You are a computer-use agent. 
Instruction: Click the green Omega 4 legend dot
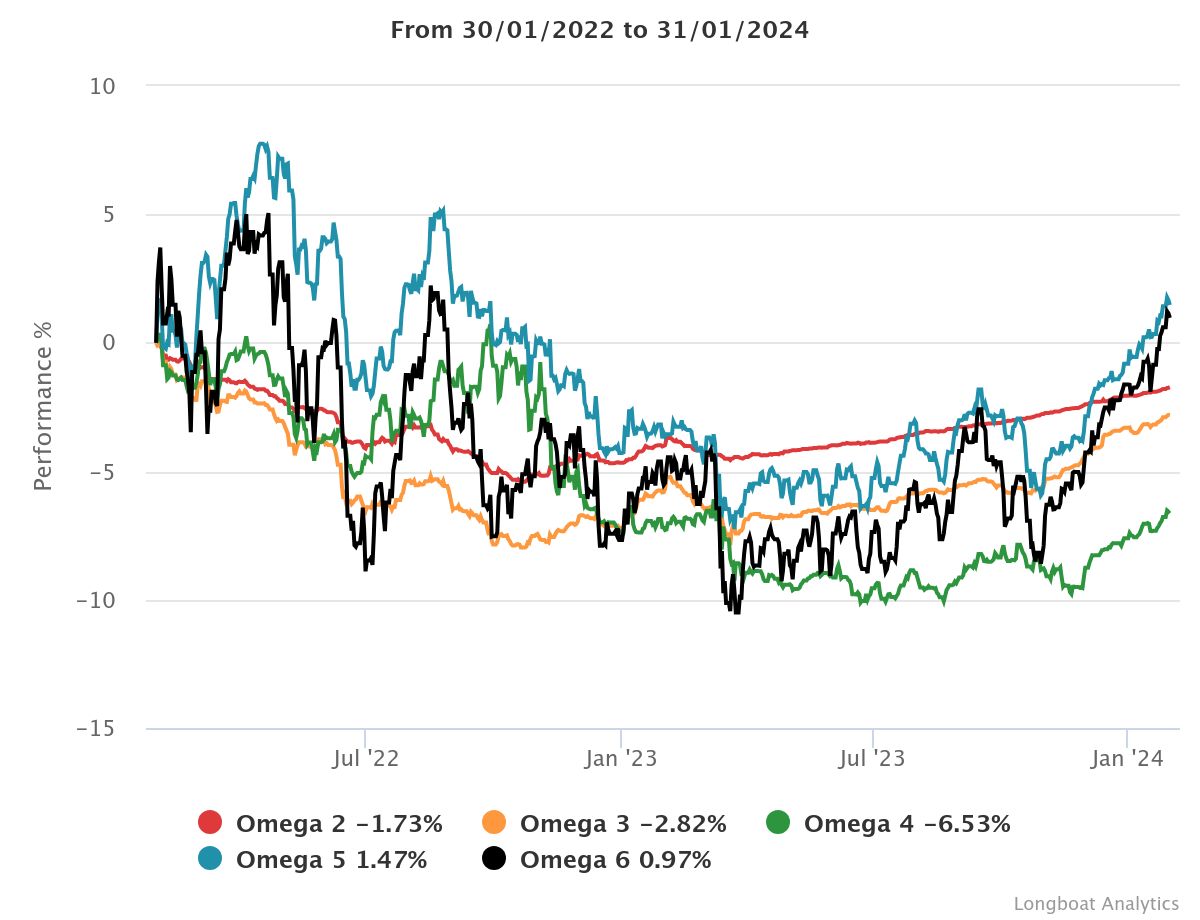(778, 824)
